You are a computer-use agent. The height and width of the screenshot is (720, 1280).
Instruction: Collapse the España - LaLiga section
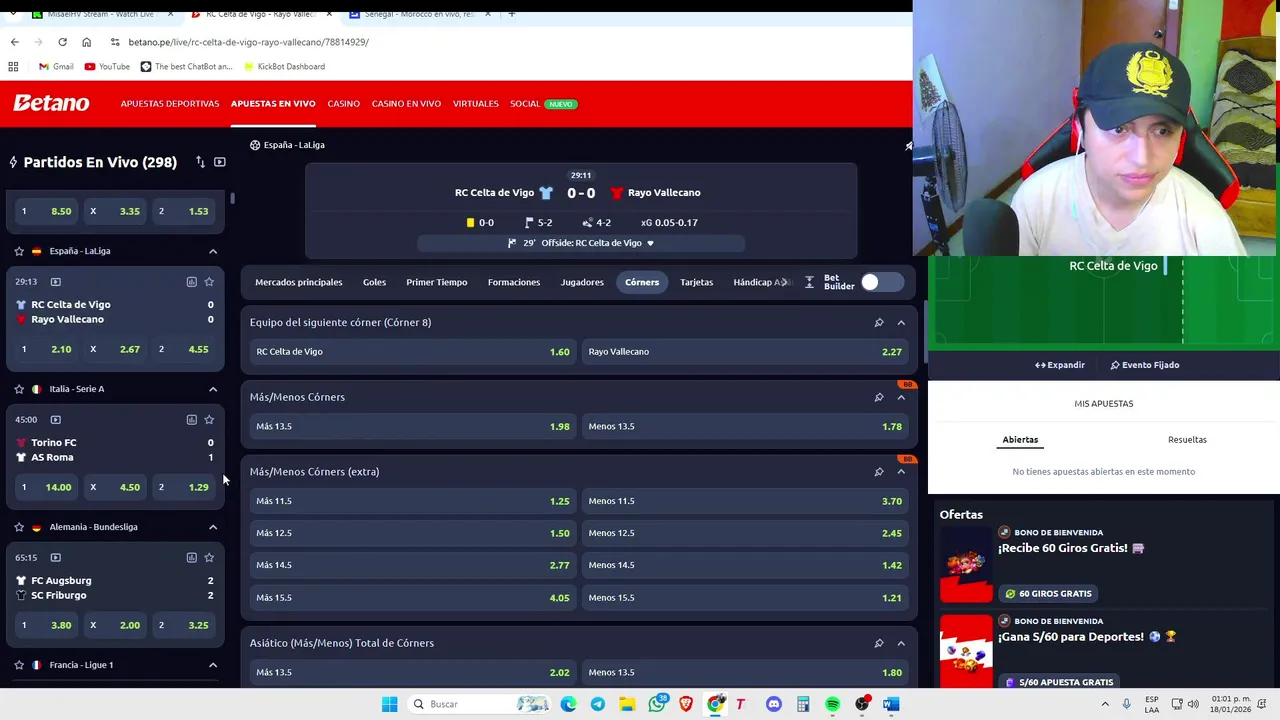click(x=213, y=251)
